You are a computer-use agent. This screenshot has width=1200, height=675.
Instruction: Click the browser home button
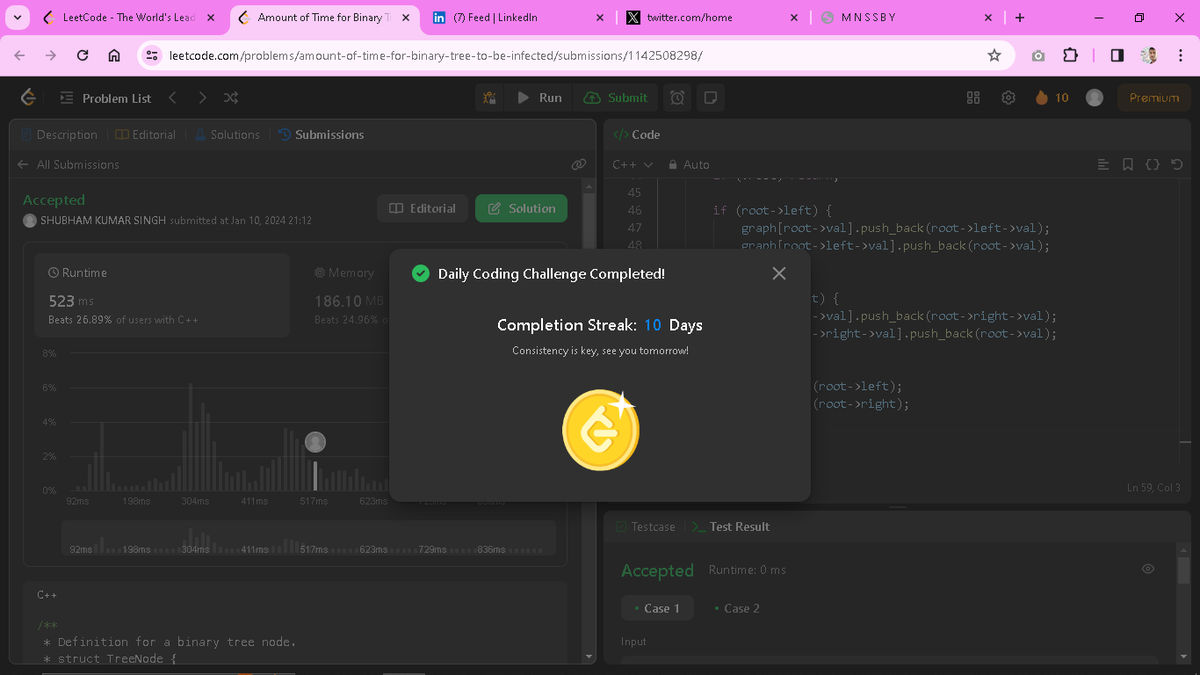click(x=114, y=56)
